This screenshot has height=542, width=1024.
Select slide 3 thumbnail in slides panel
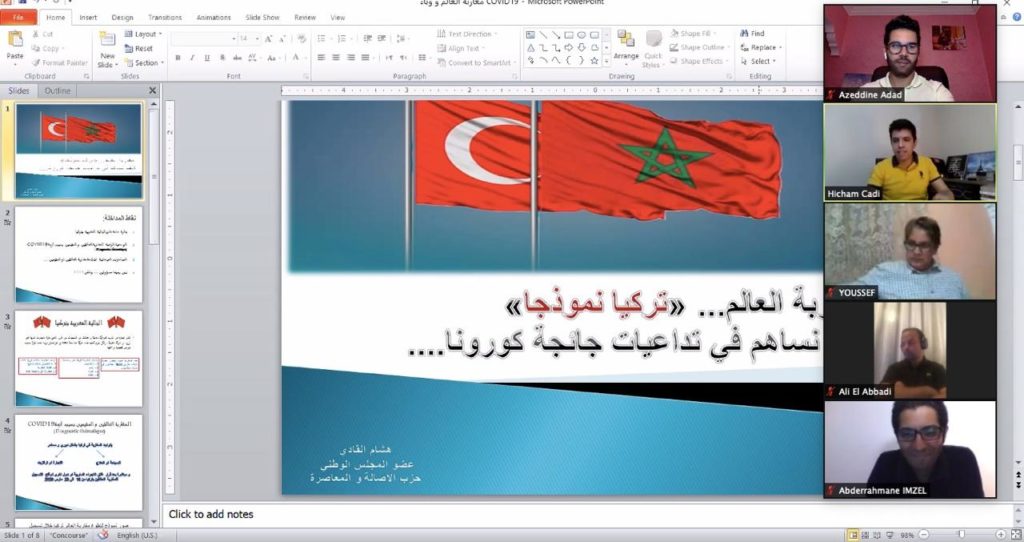point(78,357)
